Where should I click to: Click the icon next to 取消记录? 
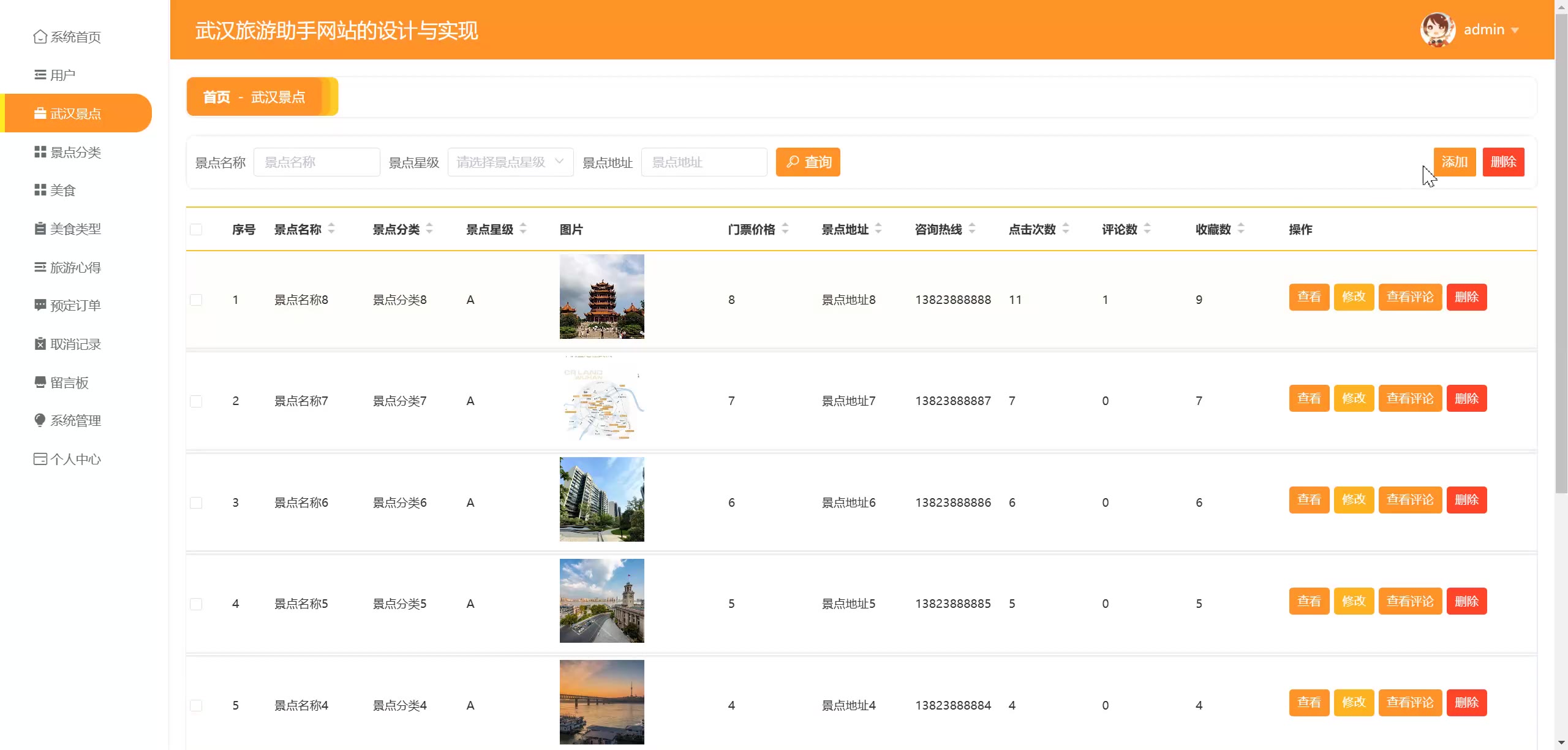[x=40, y=344]
